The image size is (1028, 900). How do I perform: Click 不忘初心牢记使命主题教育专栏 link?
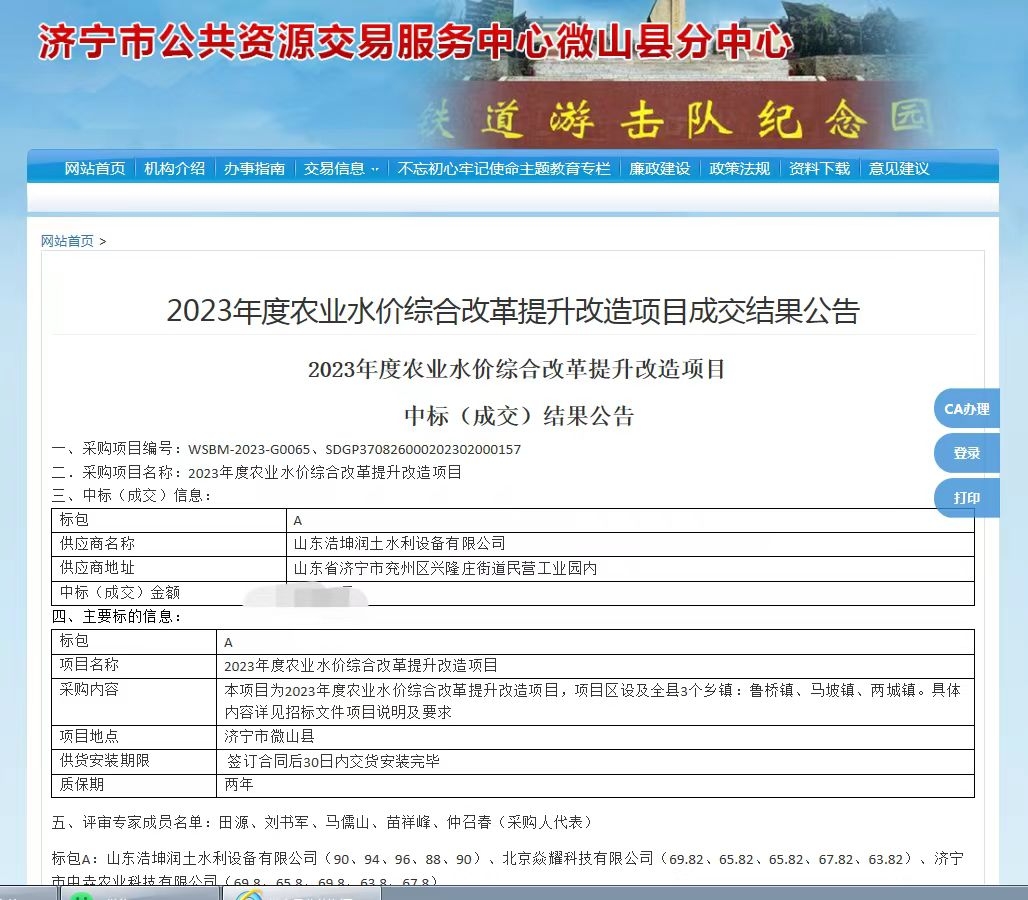coord(499,168)
